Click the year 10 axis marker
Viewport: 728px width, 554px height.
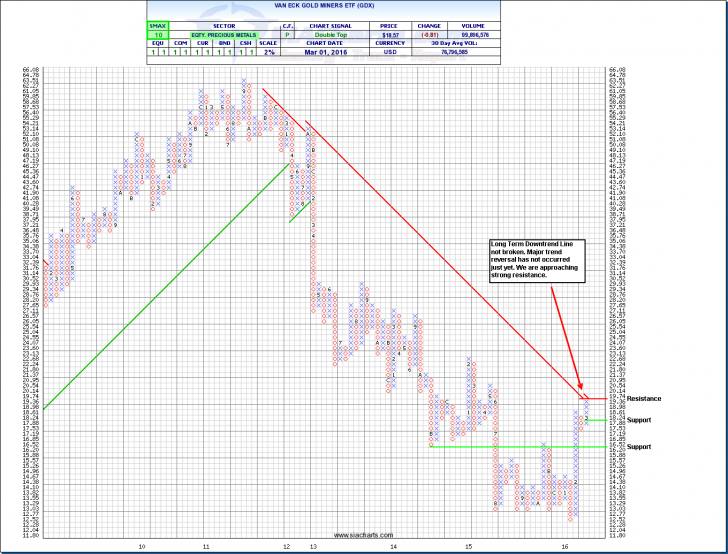tap(141, 546)
